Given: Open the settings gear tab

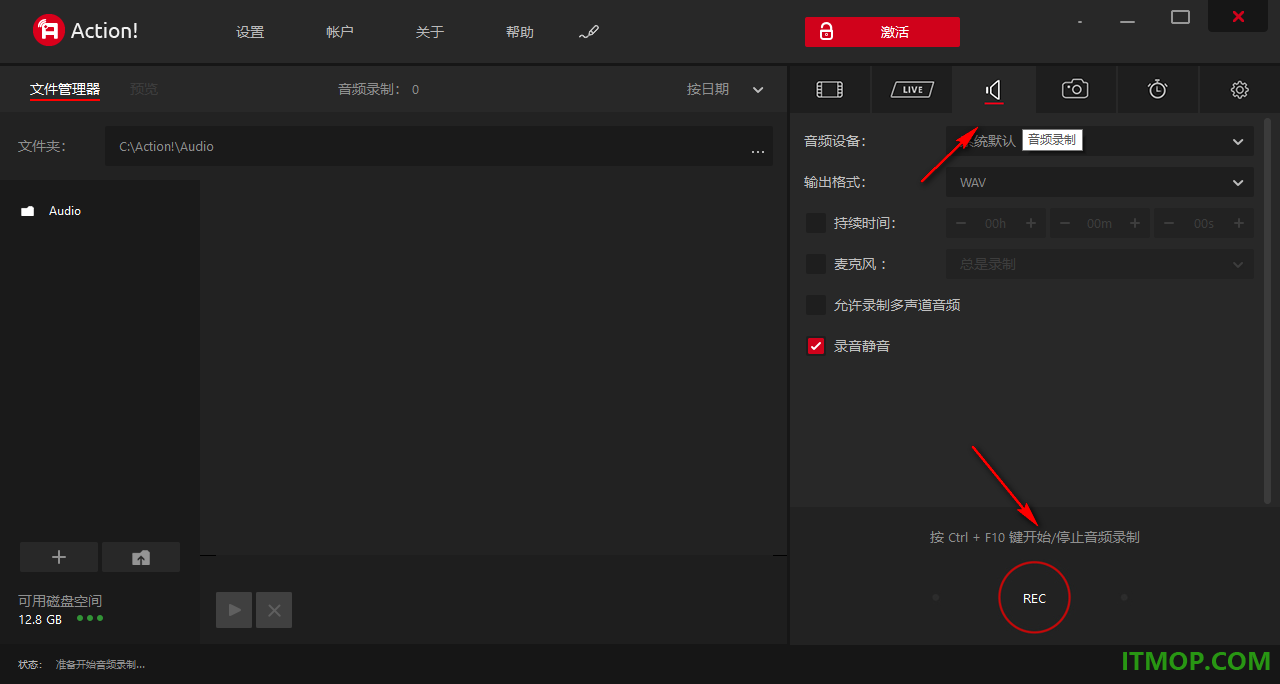Looking at the screenshot, I should (x=1239, y=90).
